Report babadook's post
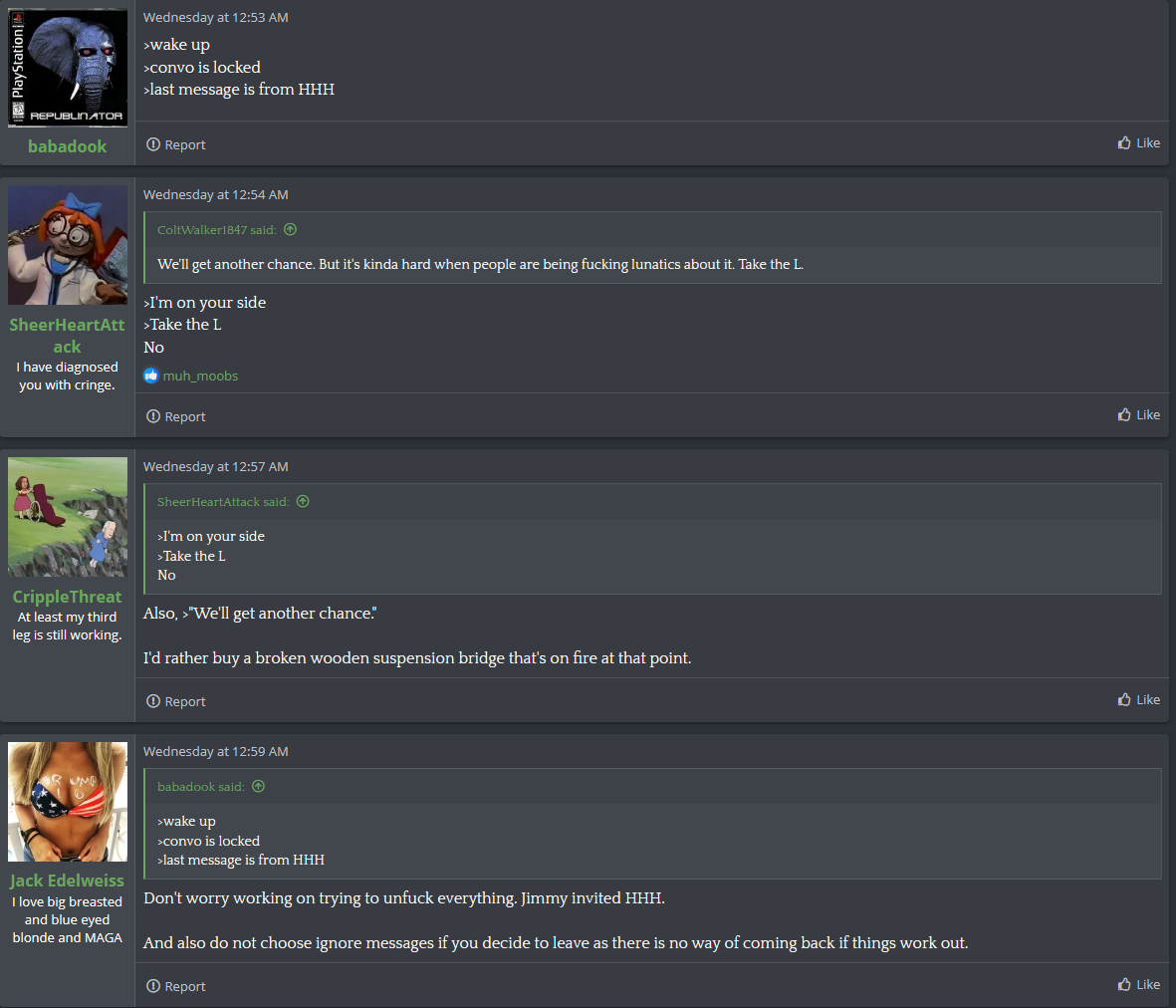Viewport: 1176px width, 1008px height. point(175,144)
